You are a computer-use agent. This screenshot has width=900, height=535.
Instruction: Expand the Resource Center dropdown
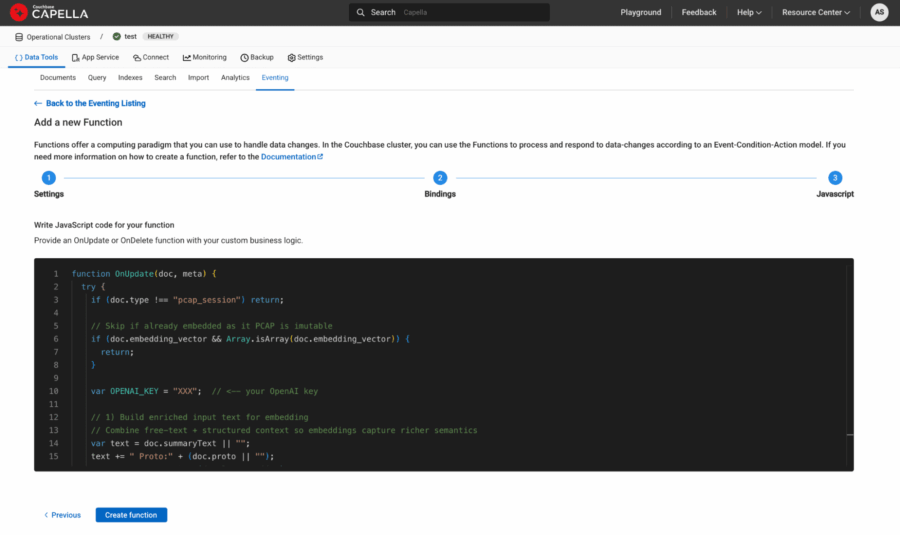point(816,12)
